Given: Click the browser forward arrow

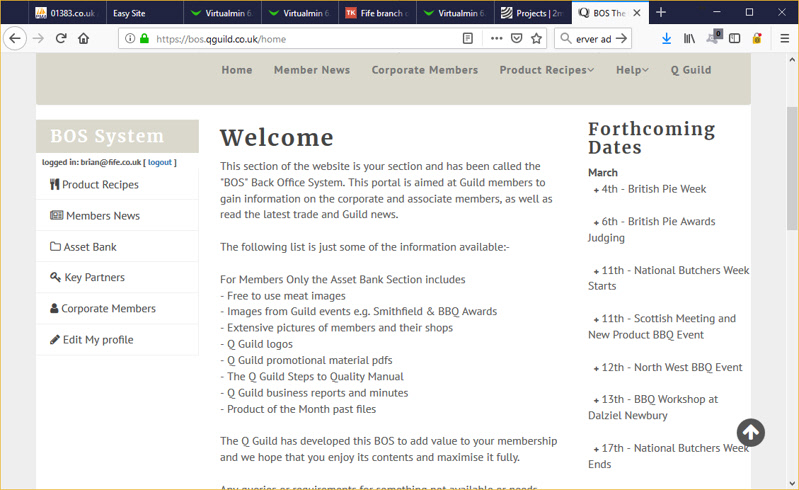Looking at the screenshot, I should tap(38, 39).
